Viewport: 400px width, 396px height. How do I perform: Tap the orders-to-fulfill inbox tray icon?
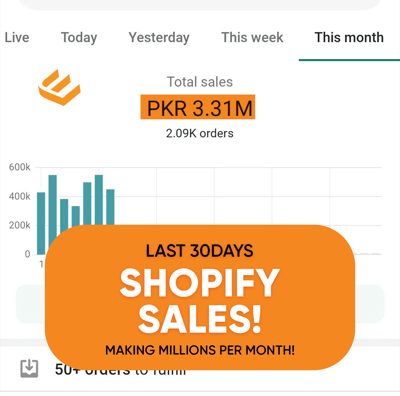(29, 368)
